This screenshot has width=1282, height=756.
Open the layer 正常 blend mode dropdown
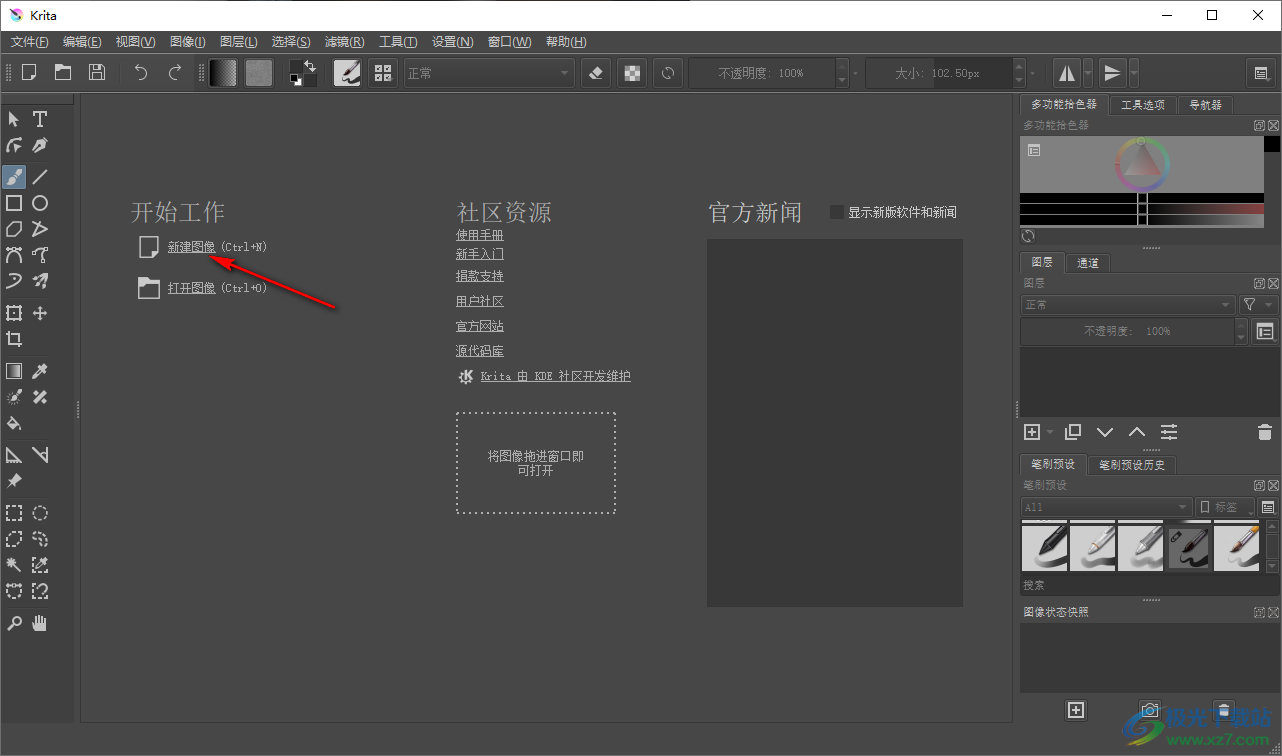click(x=1128, y=304)
